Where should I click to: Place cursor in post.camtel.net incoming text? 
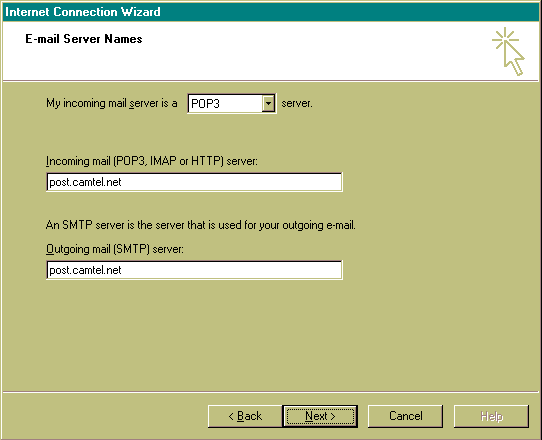[85, 182]
